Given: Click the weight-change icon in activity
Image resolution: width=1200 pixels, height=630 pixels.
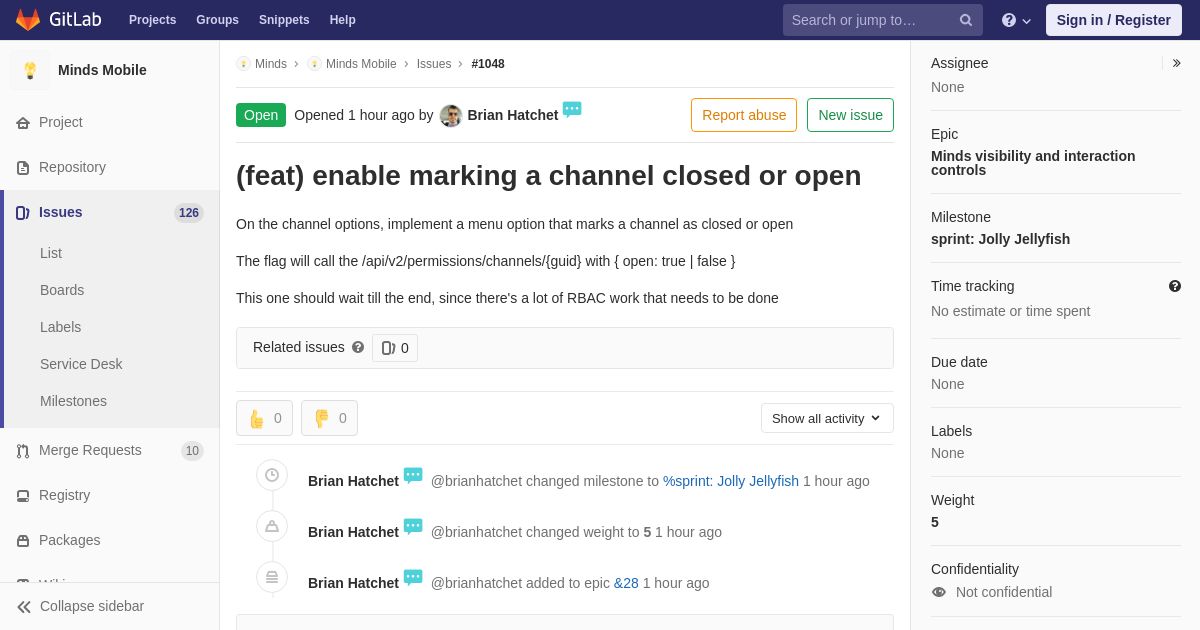Looking at the screenshot, I should (x=272, y=526).
